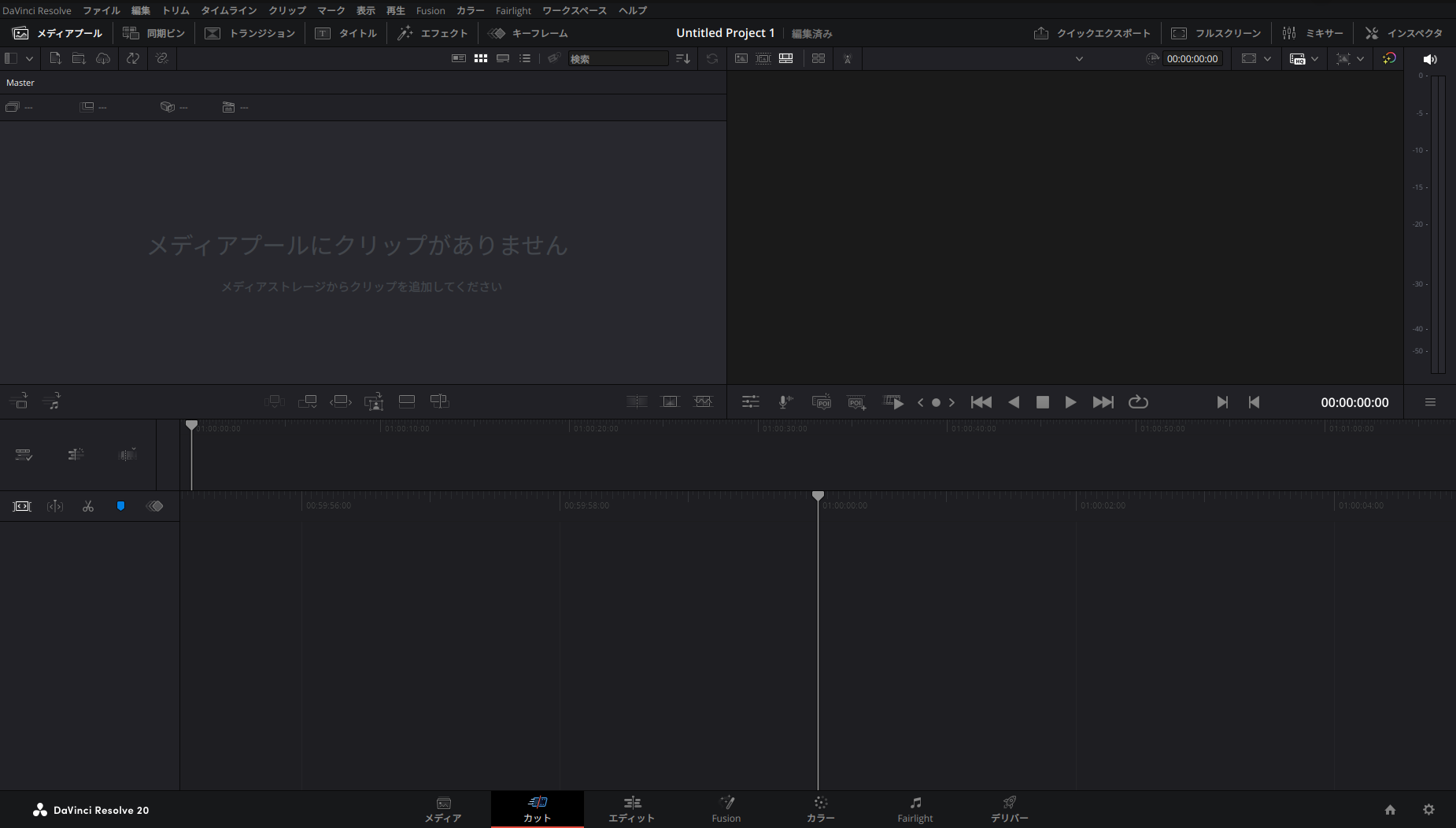Click the razor scissors split icon
This screenshot has height=828, width=1456.
point(88,506)
